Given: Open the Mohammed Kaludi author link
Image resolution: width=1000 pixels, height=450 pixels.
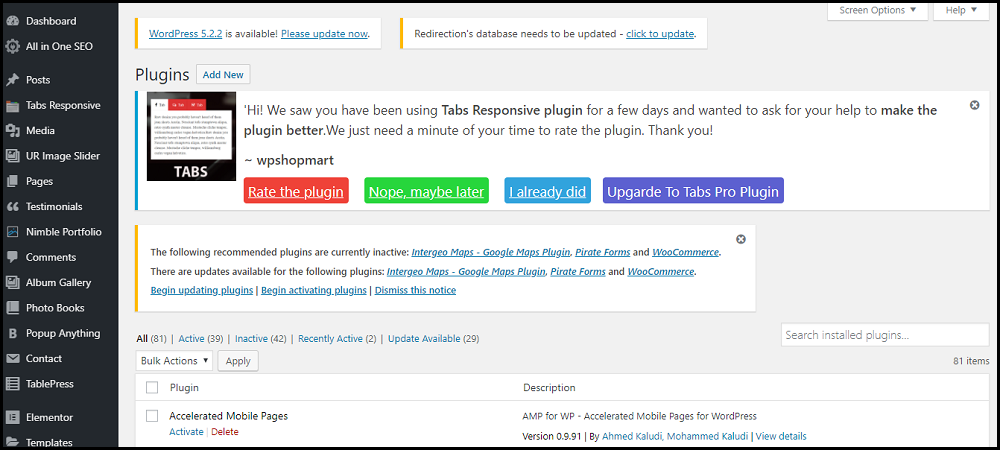Looking at the screenshot, I should 708,437.
